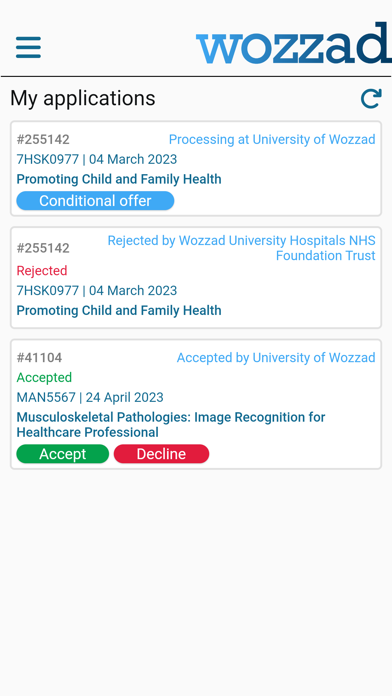The width and height of the screenshot is (392, 696).
Task: Open Rejected by Wozzad University Hospitals status
Action: pos(242,248)
